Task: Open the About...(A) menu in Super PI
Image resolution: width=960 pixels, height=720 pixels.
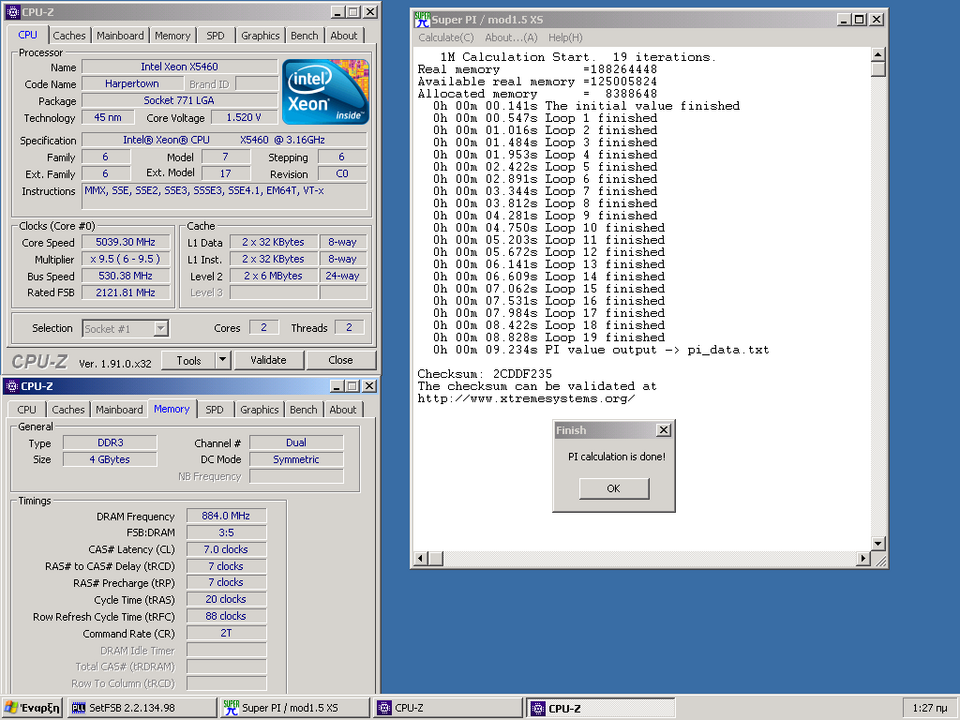Action: tap(511, 37)
